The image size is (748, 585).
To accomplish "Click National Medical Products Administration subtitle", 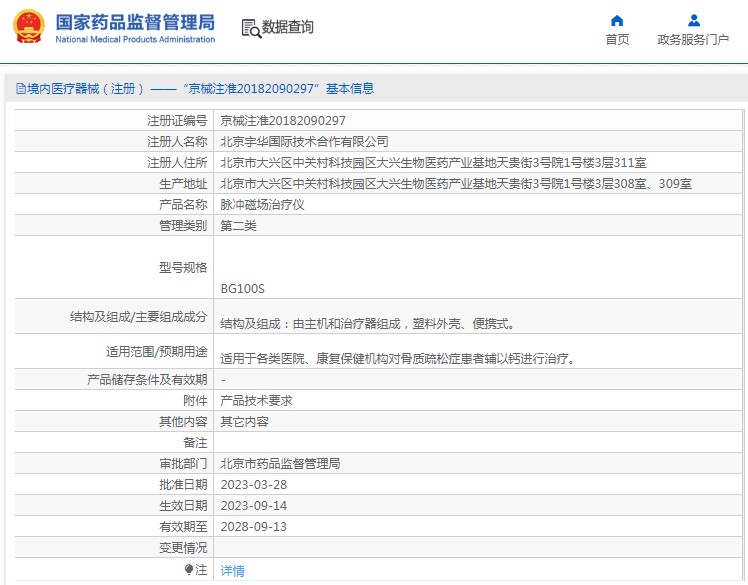I will coord(135,40).
